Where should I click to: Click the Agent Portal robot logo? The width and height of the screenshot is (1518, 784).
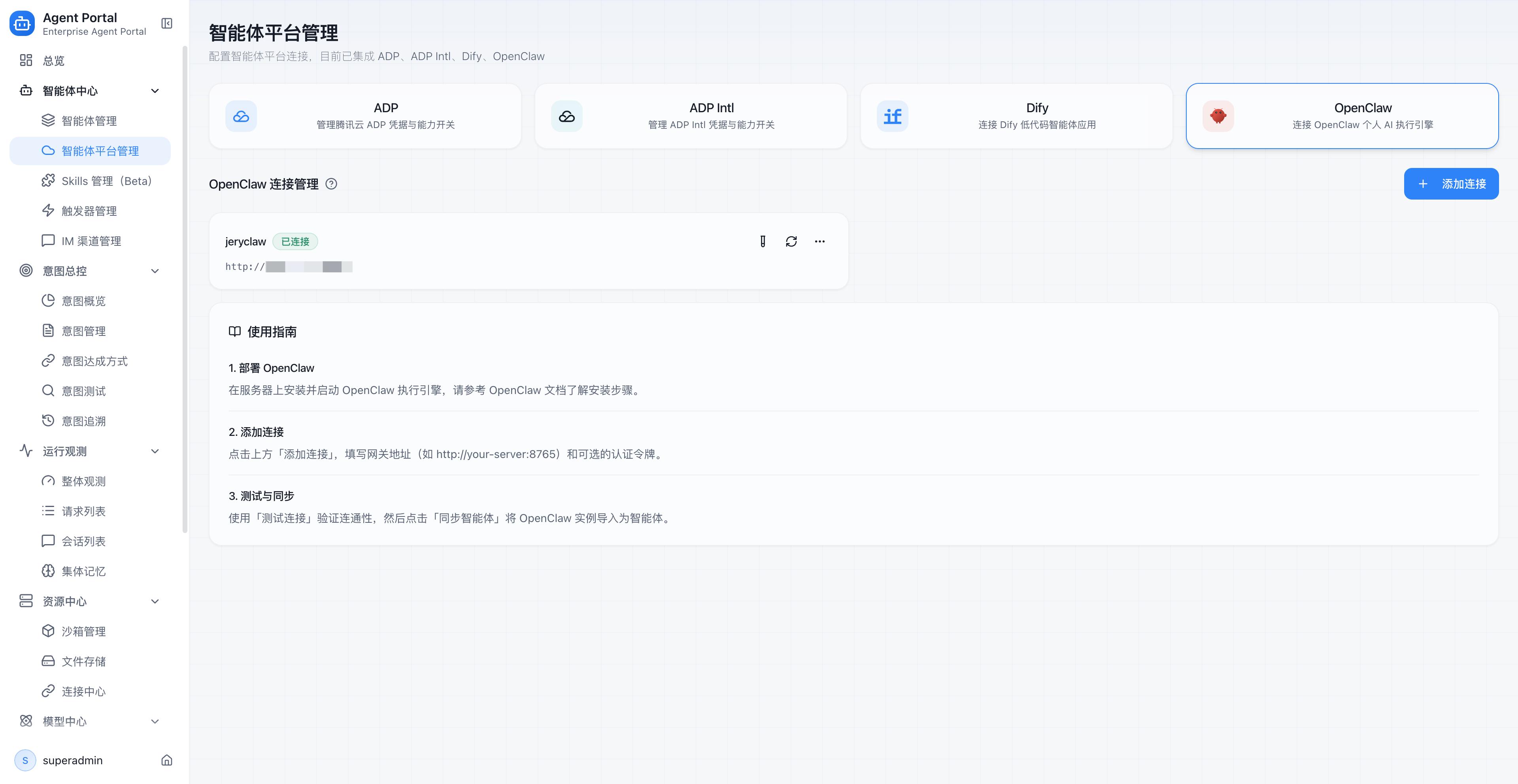click(22, 24)
